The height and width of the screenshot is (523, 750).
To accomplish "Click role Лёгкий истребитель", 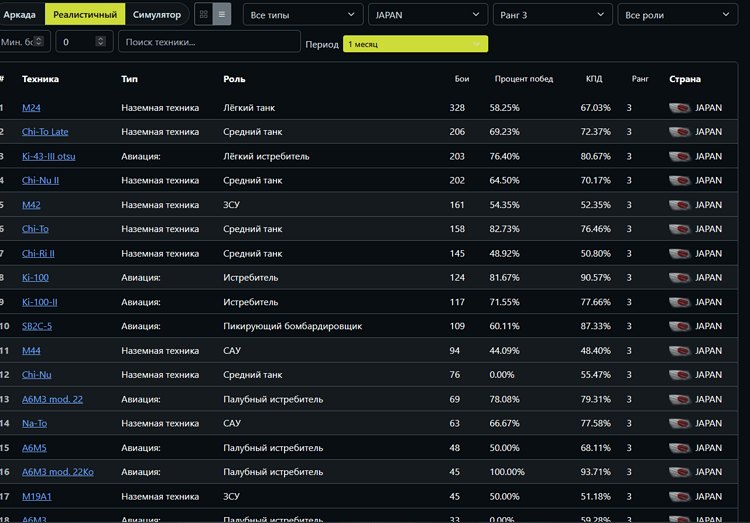I will (266, 156).
